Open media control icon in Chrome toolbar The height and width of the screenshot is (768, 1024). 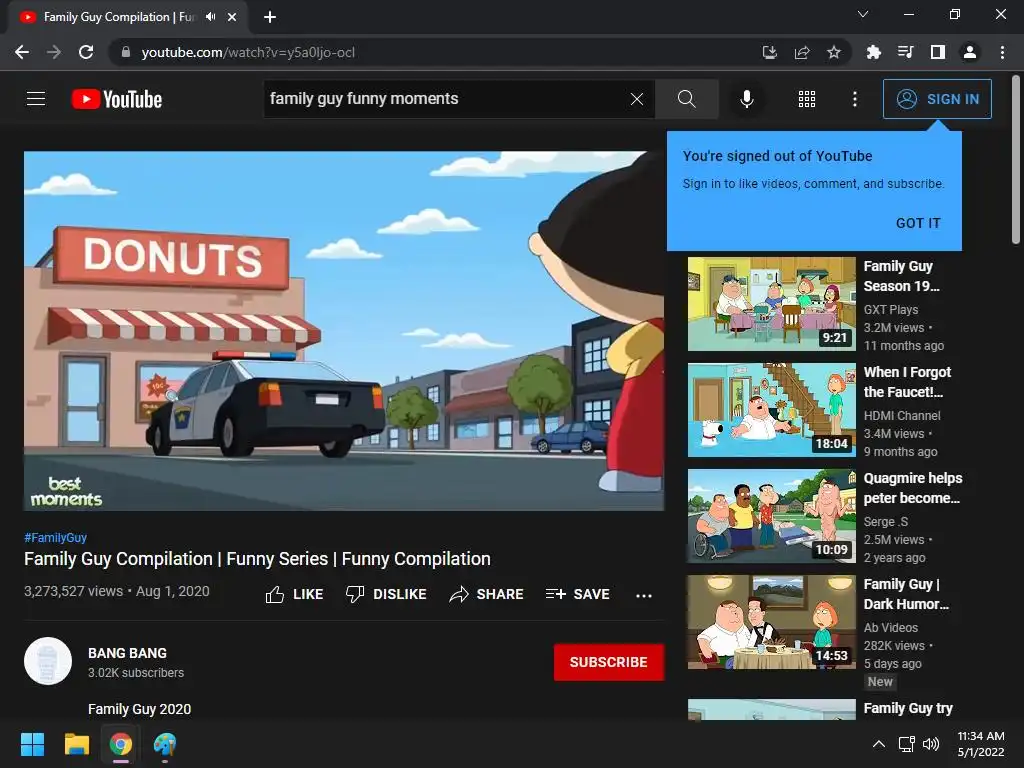tap(905, 52)
